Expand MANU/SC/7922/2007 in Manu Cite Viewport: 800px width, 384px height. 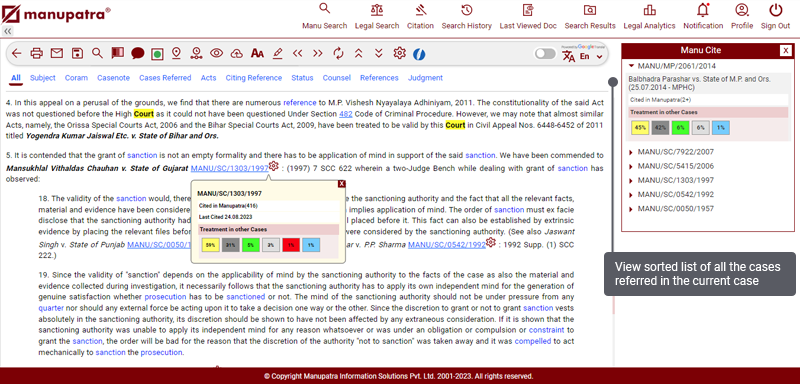671,152
